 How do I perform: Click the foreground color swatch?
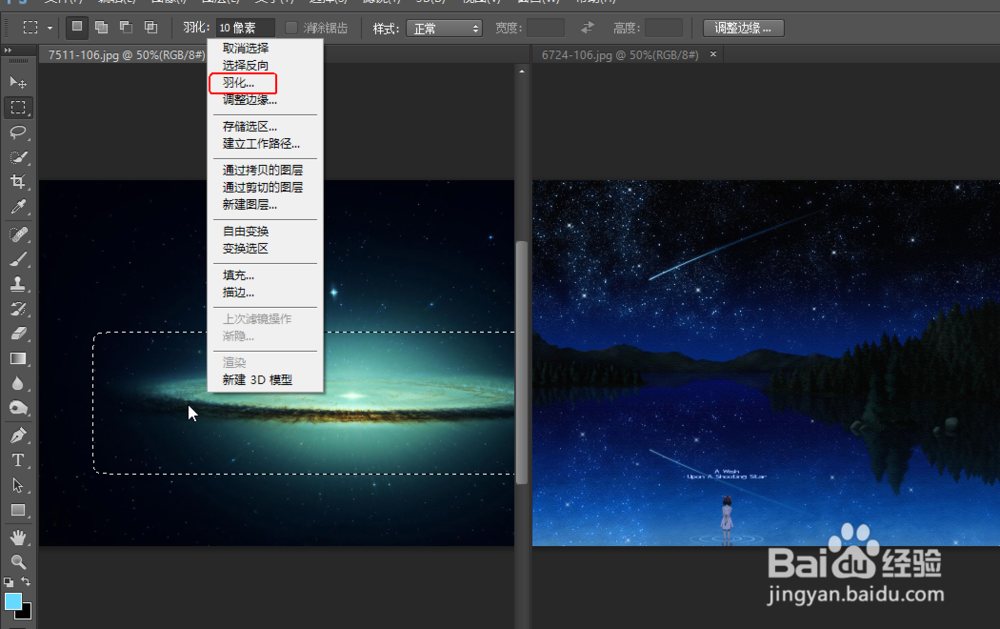[x=13, y=601]
